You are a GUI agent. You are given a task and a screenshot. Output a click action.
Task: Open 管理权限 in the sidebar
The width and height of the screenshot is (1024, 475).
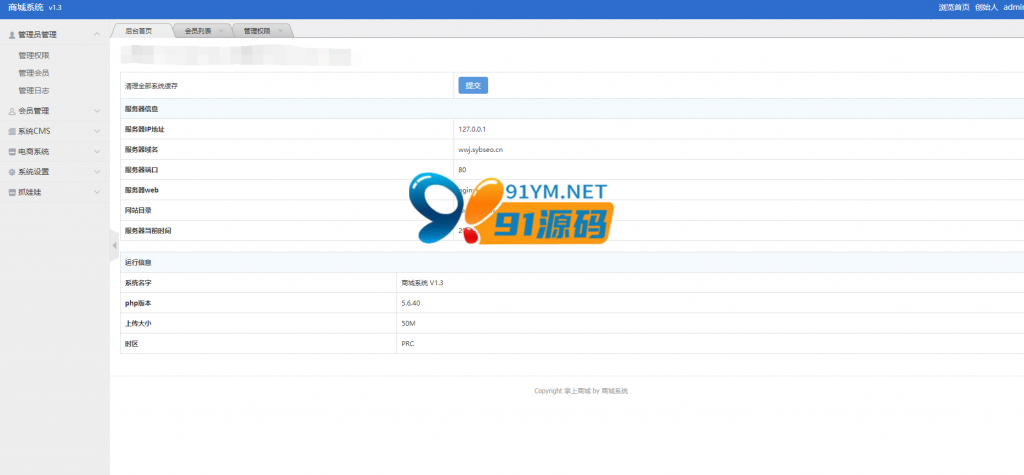coord(34,56)
